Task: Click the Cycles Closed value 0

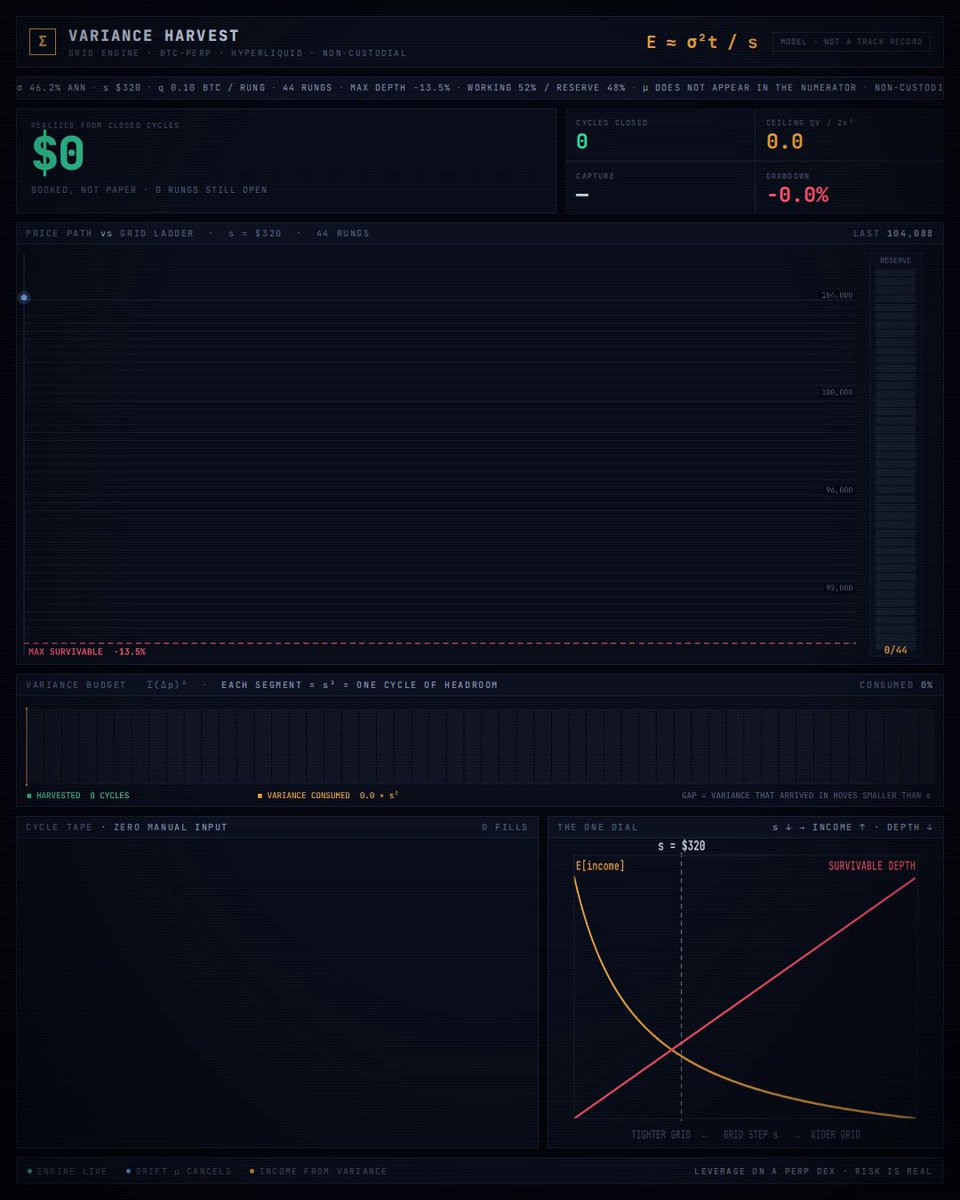Action: point(582,142)
